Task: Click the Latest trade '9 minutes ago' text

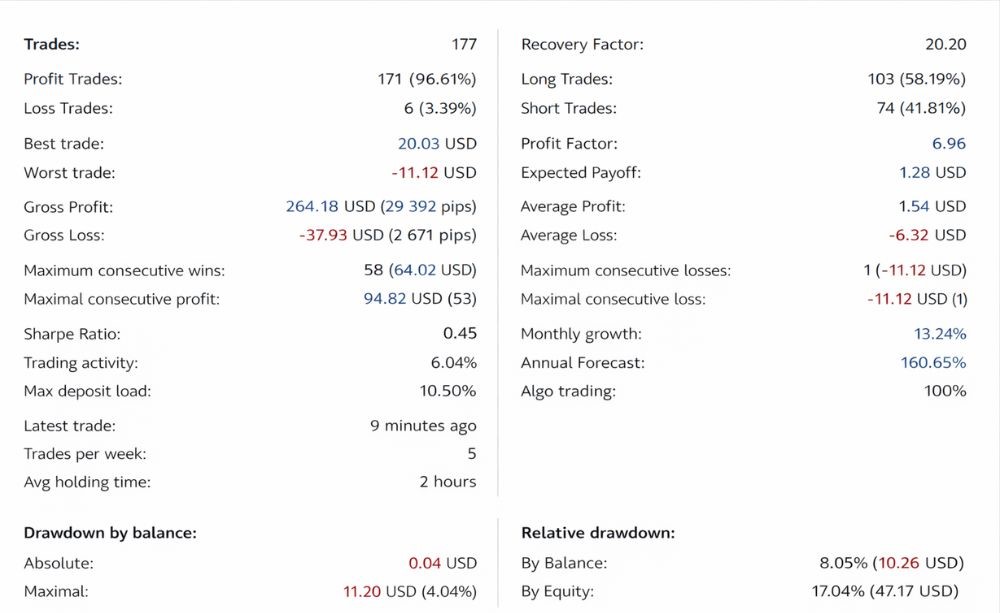Action: tap(423, 426)
